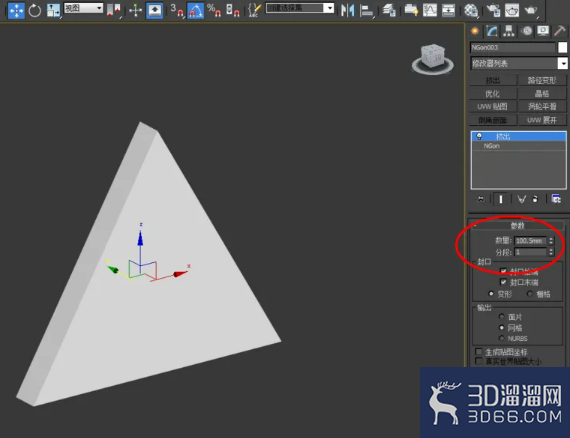Open Configure Modifier Sets icon
The image size is (570, 438).
click(556, 199)
